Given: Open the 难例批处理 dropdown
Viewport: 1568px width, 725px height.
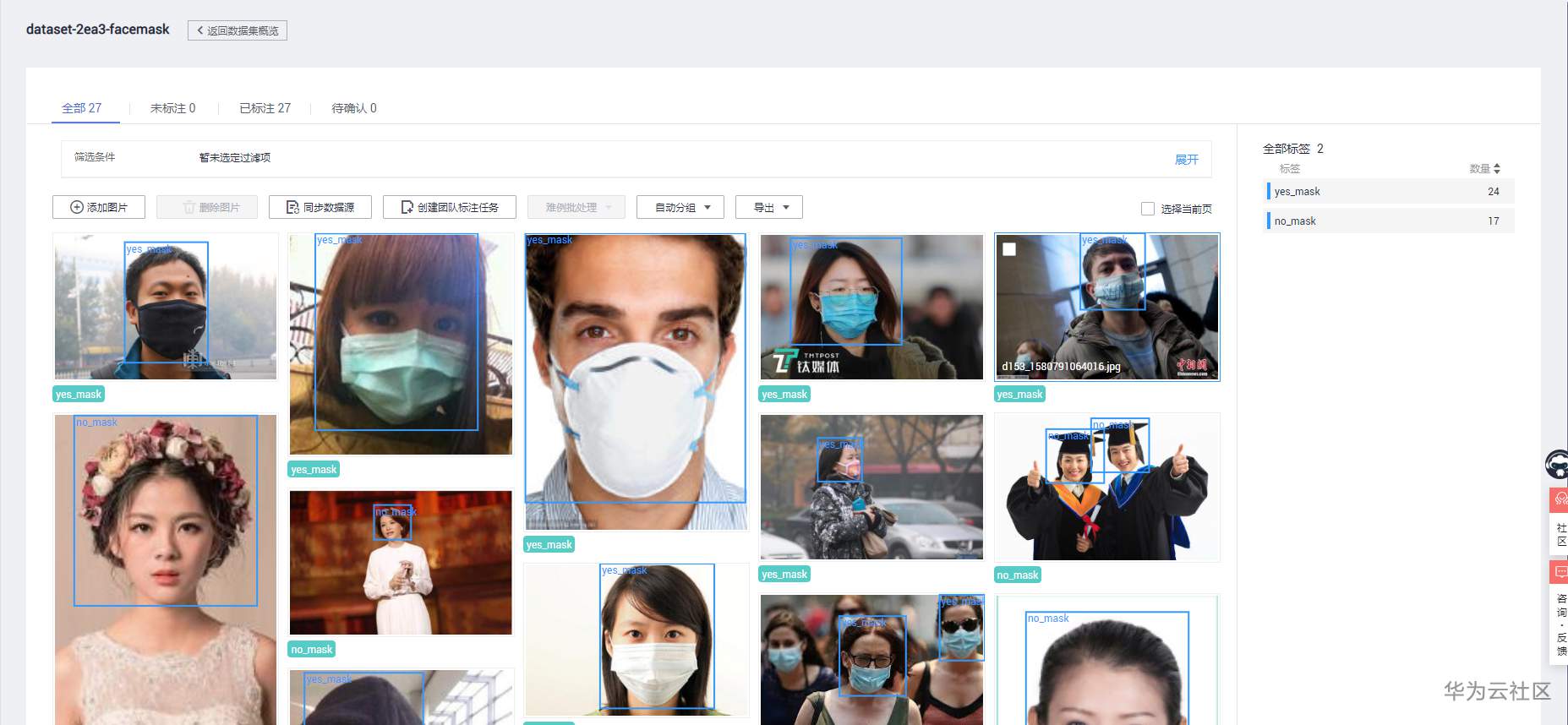Looking at the screenshot, I should click(x=576, y=207).
